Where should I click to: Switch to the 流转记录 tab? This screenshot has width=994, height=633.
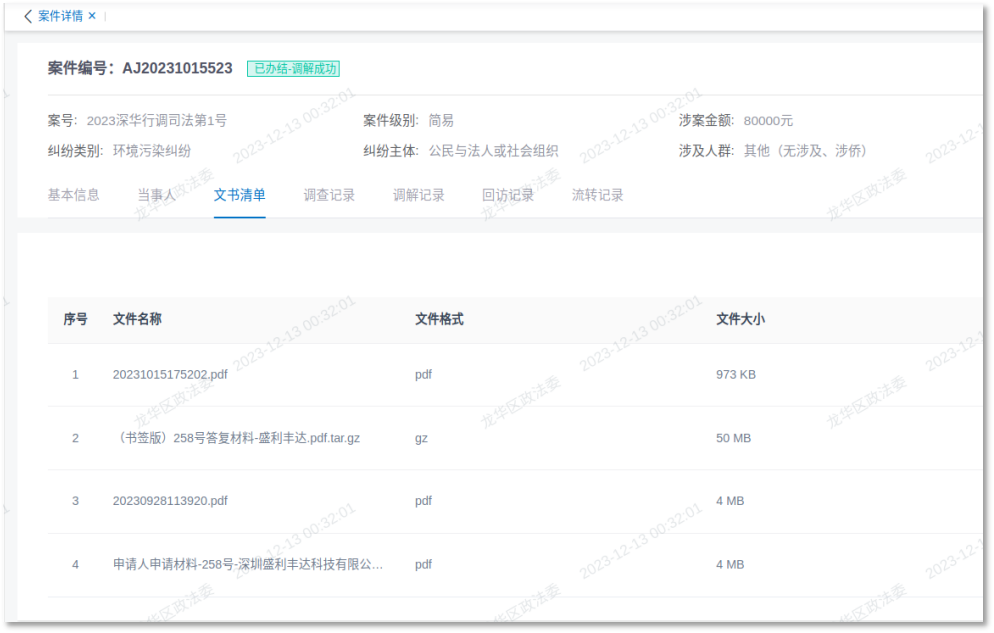point(598,195)
